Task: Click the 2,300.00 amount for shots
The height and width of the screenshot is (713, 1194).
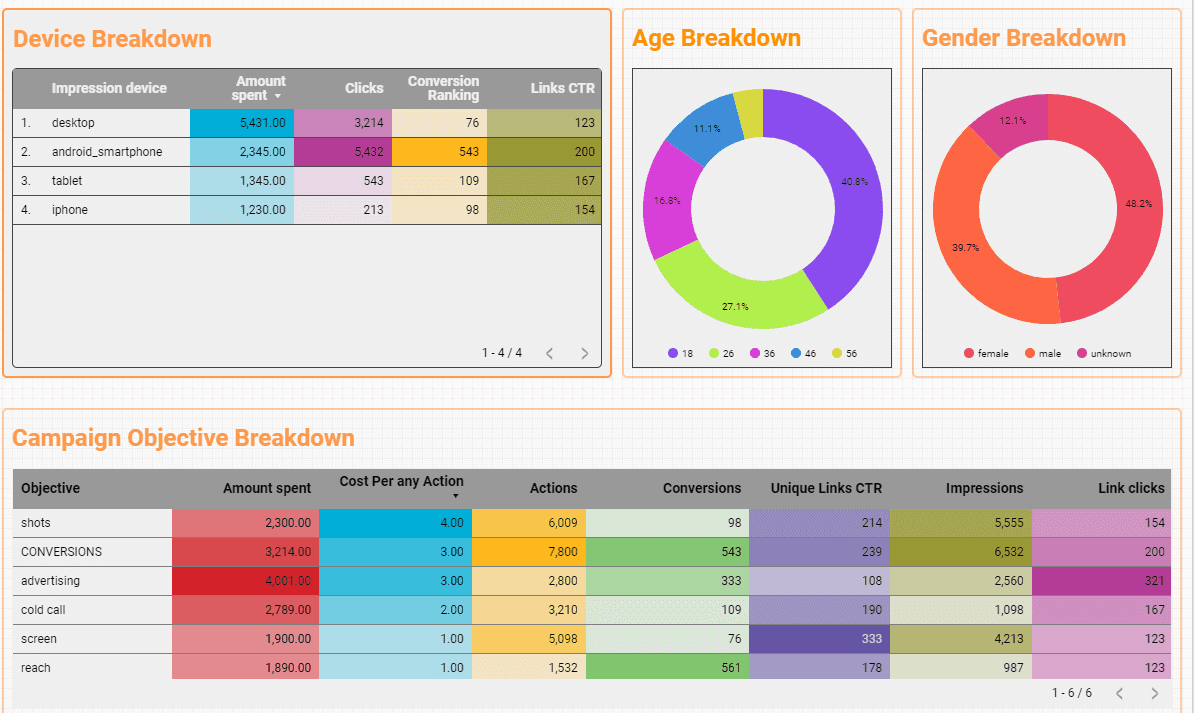Action: (x=245, y=523)
